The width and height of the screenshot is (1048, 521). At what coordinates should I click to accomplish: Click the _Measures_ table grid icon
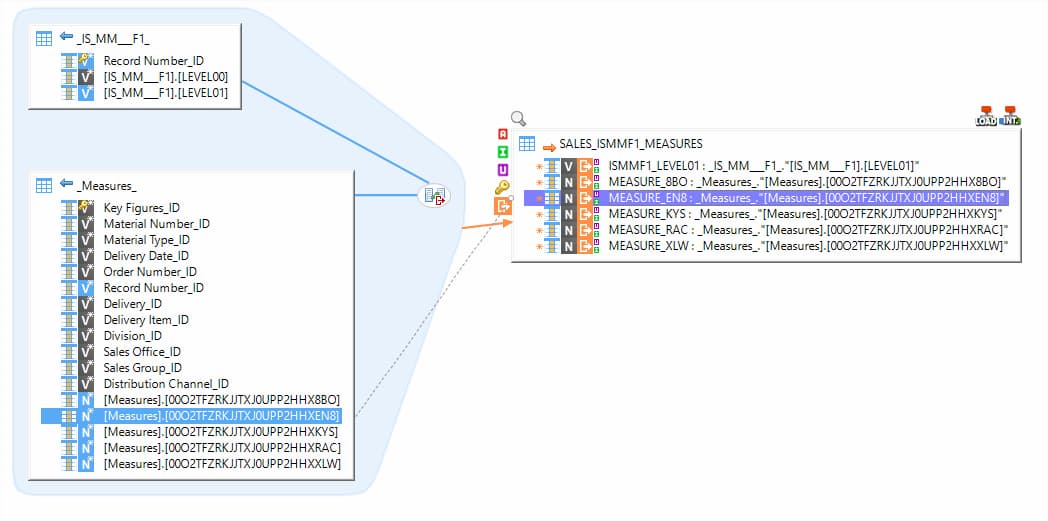pos(44,186)
